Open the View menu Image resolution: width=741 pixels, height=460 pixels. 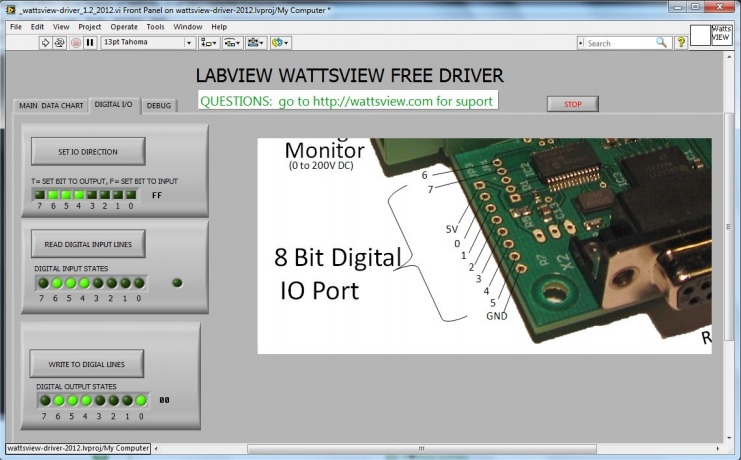(61, 27)
